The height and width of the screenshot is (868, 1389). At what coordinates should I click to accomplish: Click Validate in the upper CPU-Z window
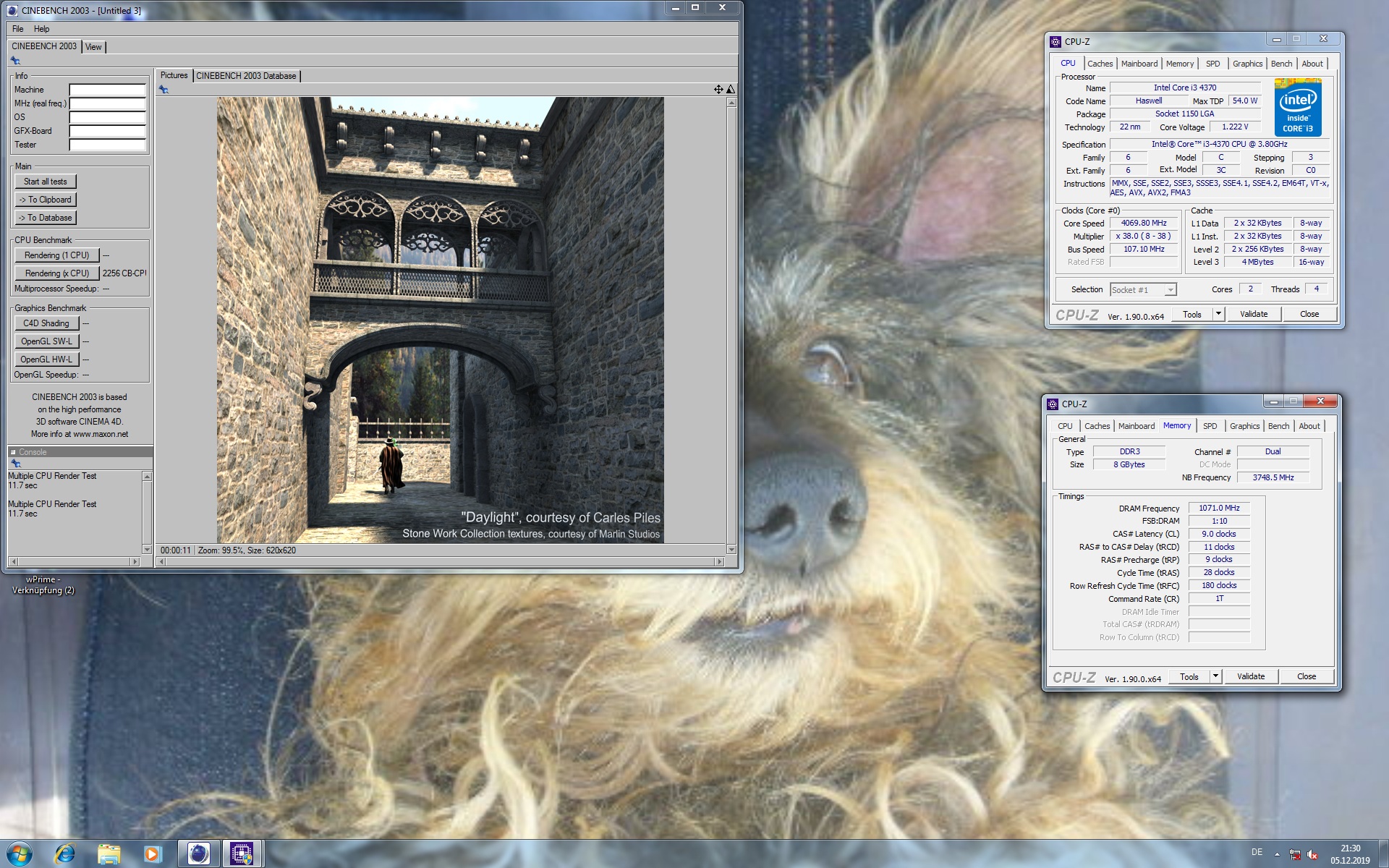point(1254,314)
